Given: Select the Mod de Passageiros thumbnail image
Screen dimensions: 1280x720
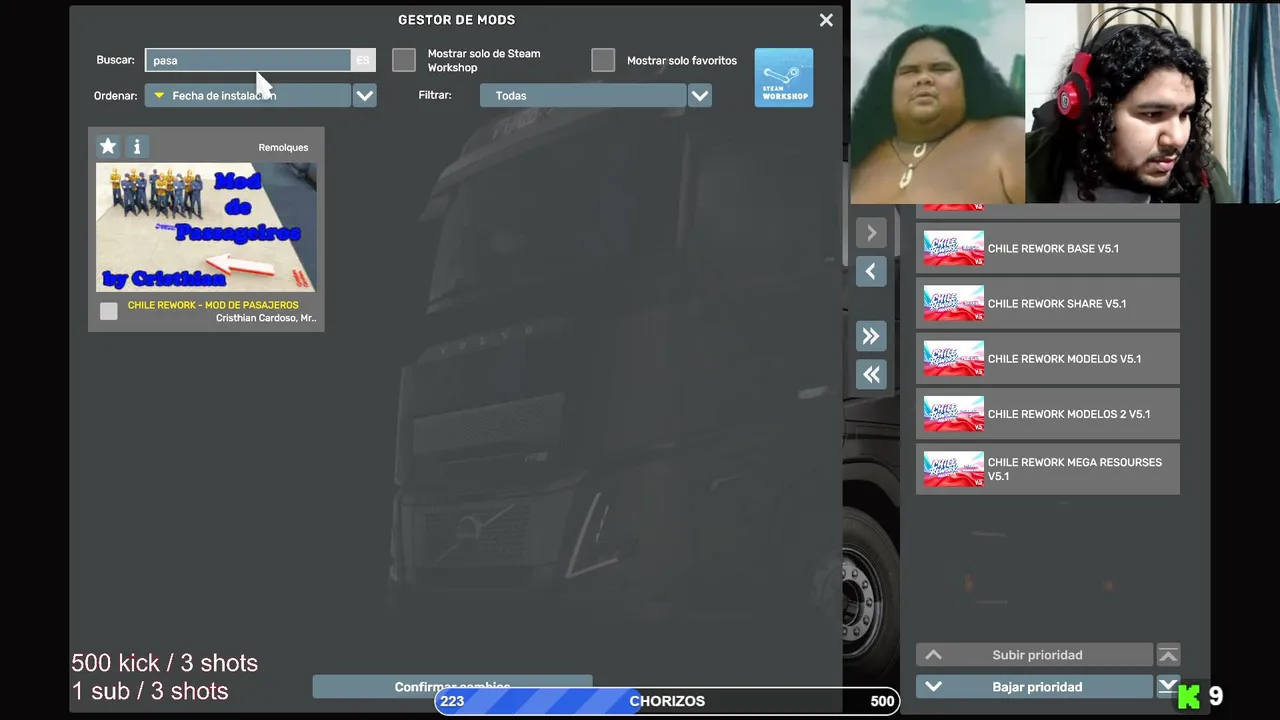Looking at the screenshot, I should (206, 227).
